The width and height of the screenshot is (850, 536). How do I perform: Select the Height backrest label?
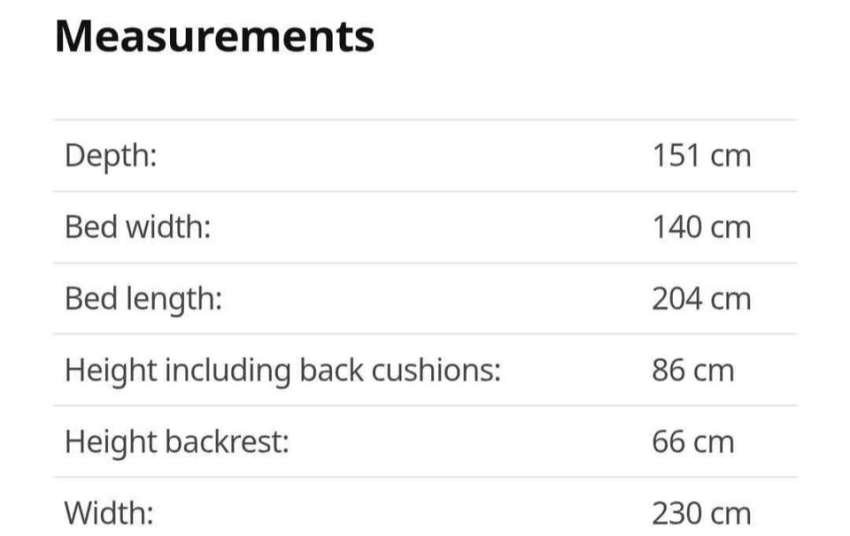coord(177,442)
